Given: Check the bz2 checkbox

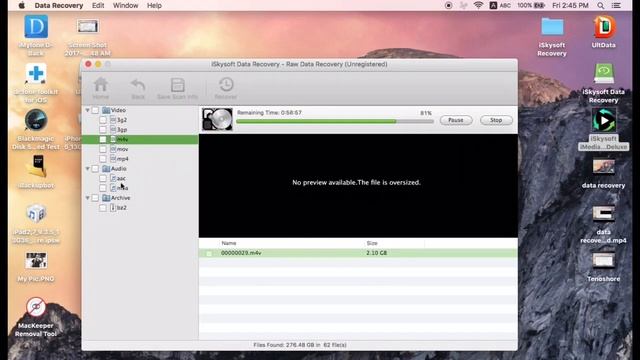Looking at the screenshot, I should (103, 208).
